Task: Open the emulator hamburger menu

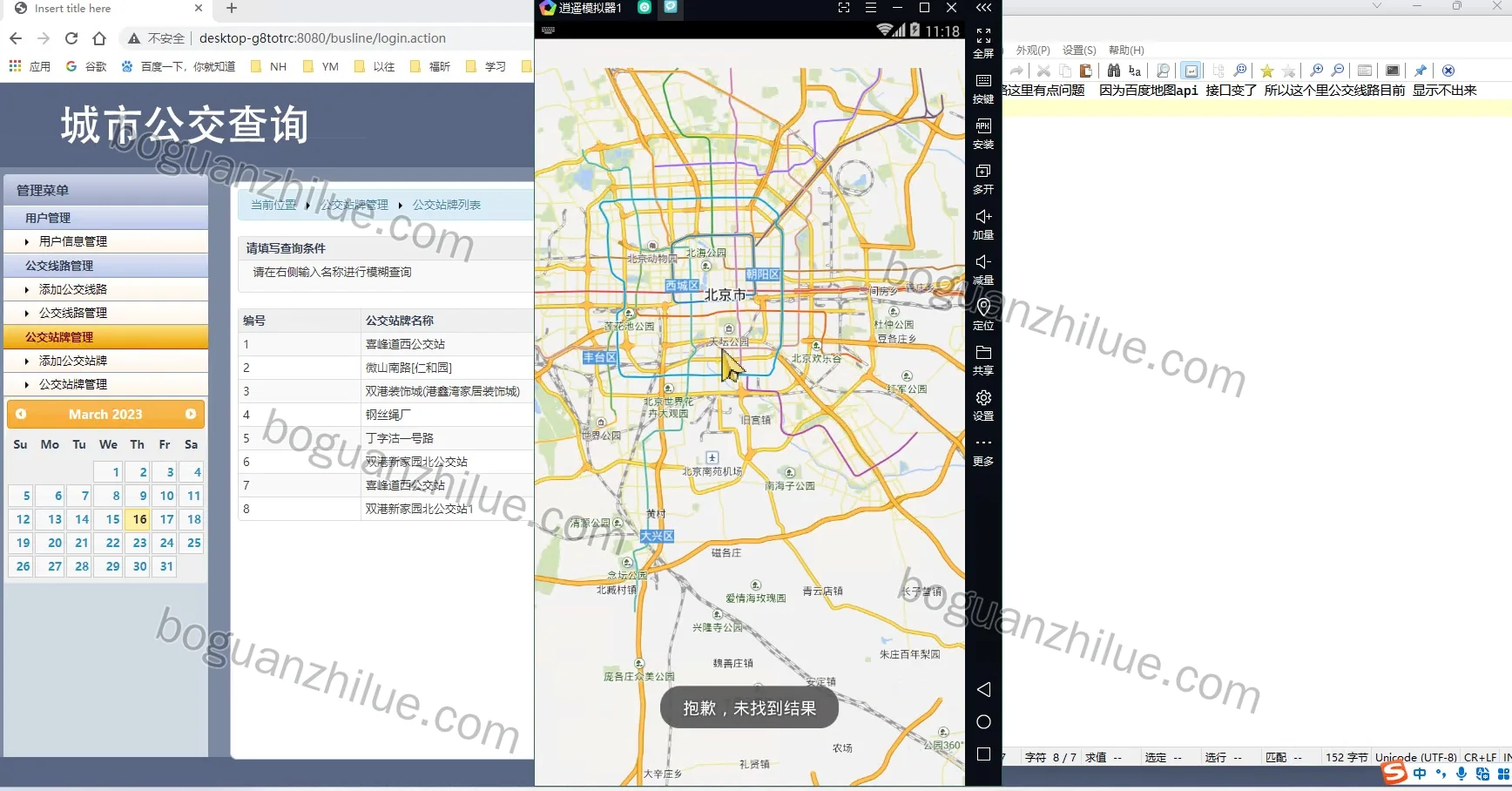Action: [871, 8]
